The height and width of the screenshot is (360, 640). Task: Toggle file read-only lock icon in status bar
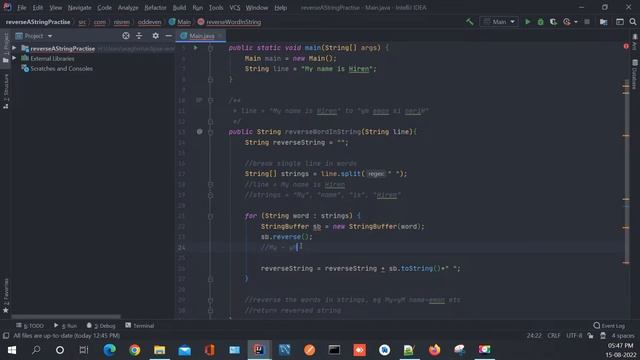click(590, 336)
